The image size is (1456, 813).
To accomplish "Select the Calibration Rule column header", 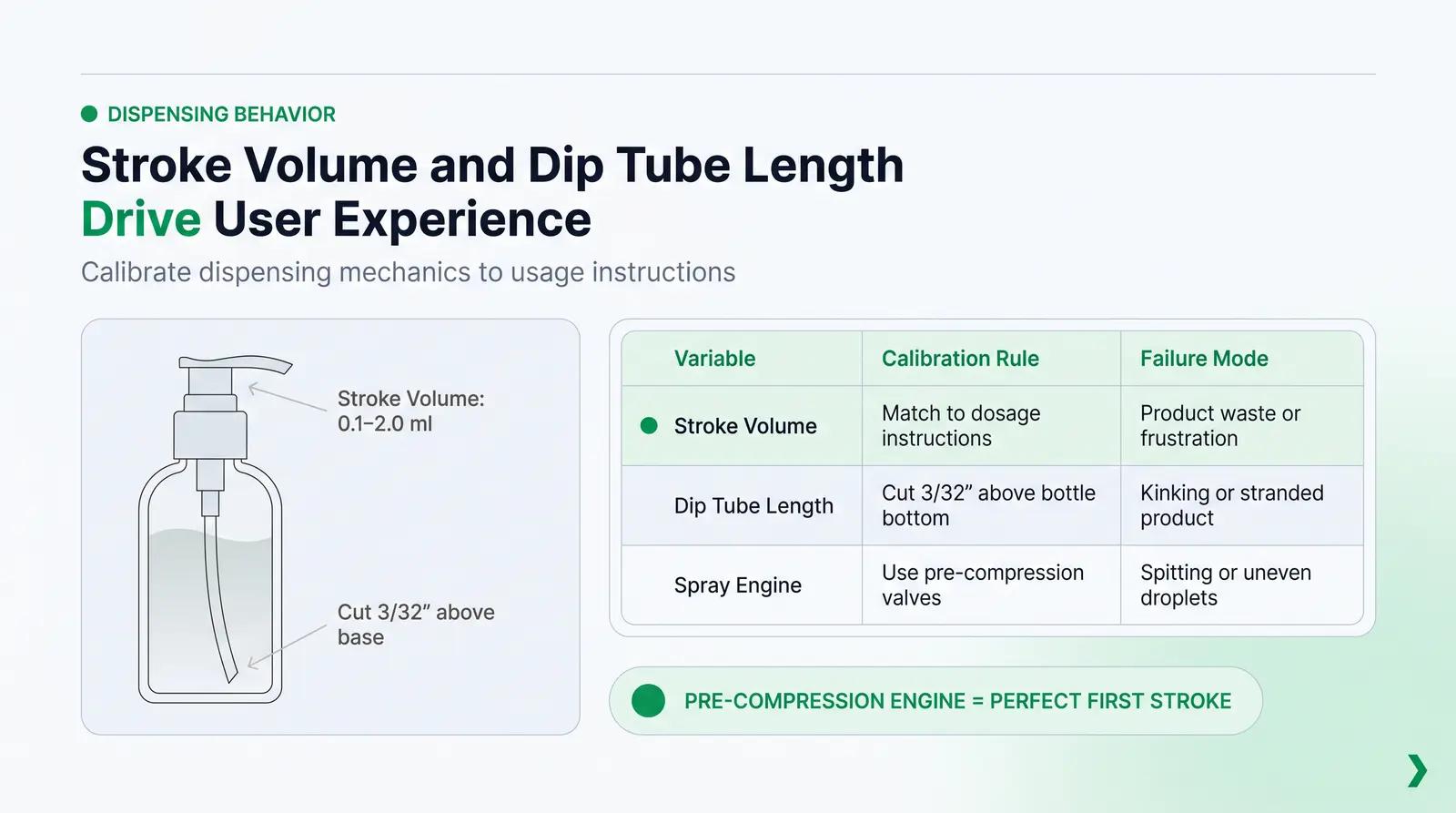I will (x=960, y=359).
